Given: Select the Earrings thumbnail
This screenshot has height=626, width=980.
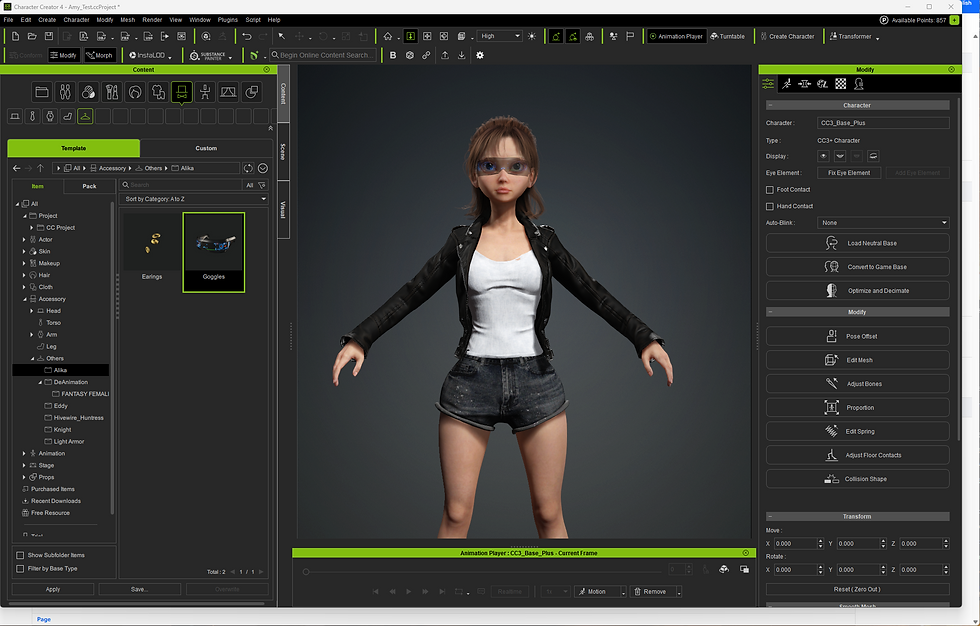Looking at the screenshot, I should click(x=152, y=249).
